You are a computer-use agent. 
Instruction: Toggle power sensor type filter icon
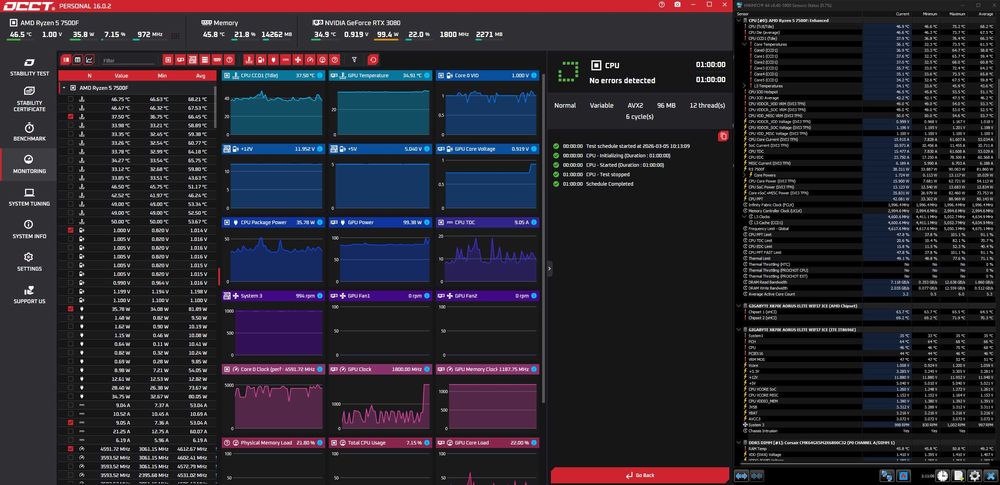273,59
